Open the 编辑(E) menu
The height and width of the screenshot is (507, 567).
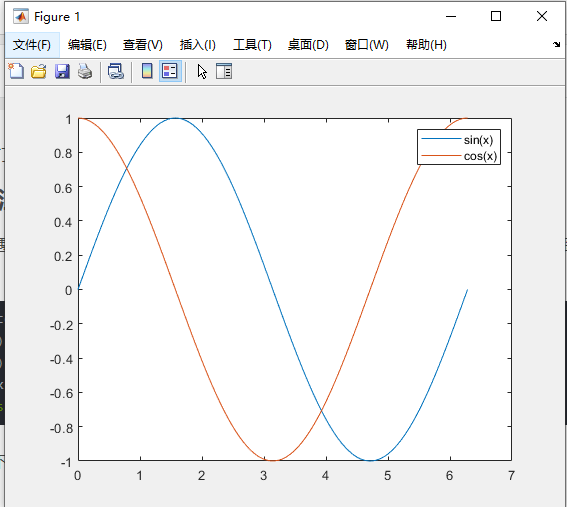tap(87, 45)
